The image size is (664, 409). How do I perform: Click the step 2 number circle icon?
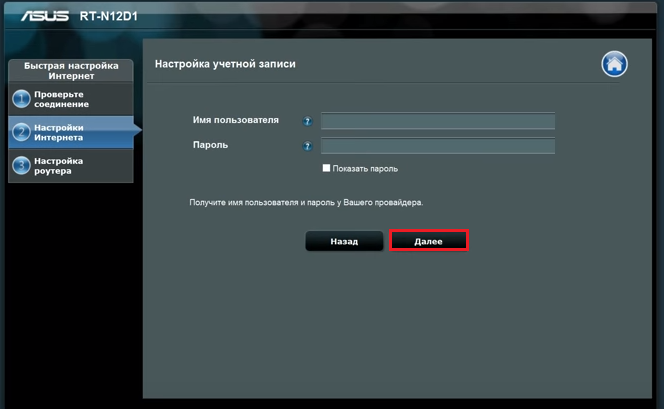tap(21, 132)
